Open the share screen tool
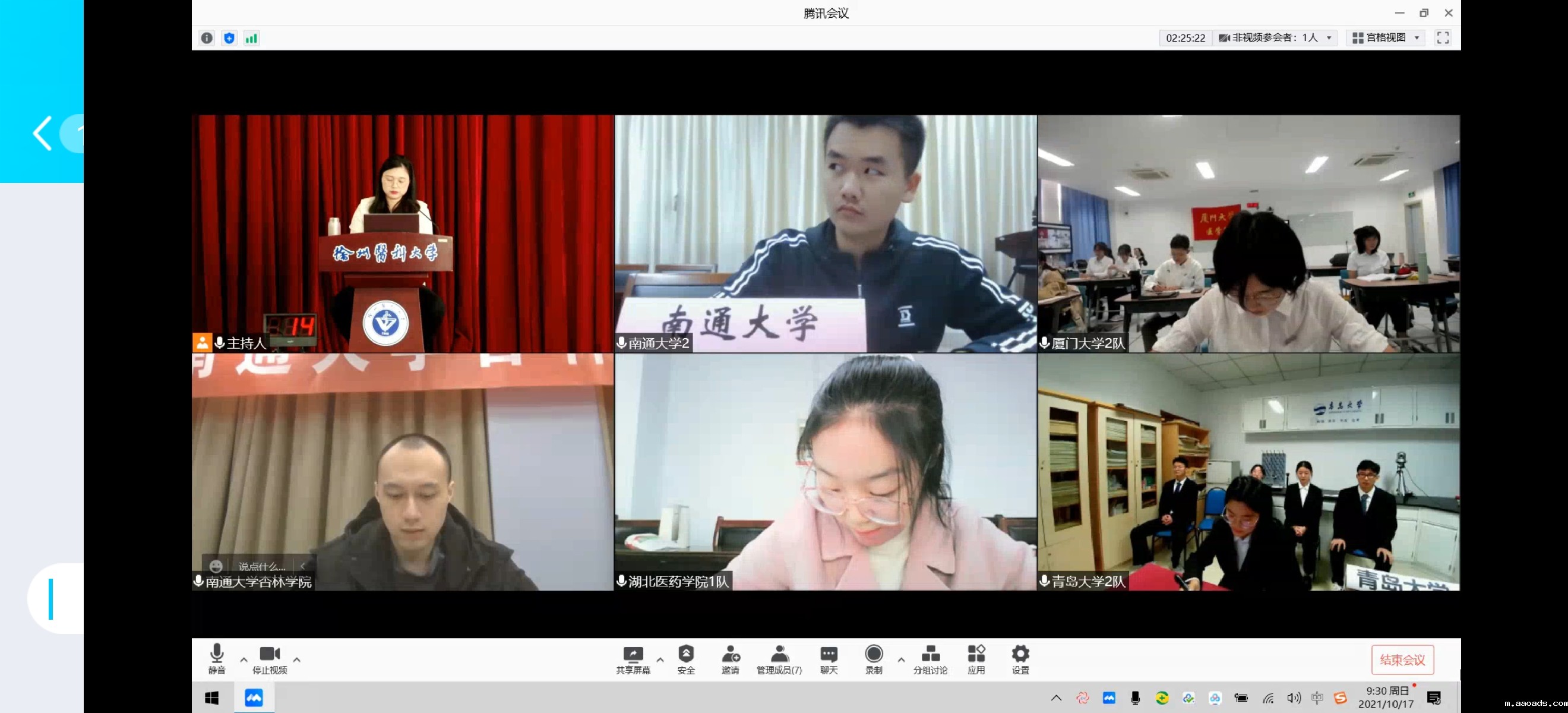The width and height of the screenshot is (1568, 713). [633, 659]
